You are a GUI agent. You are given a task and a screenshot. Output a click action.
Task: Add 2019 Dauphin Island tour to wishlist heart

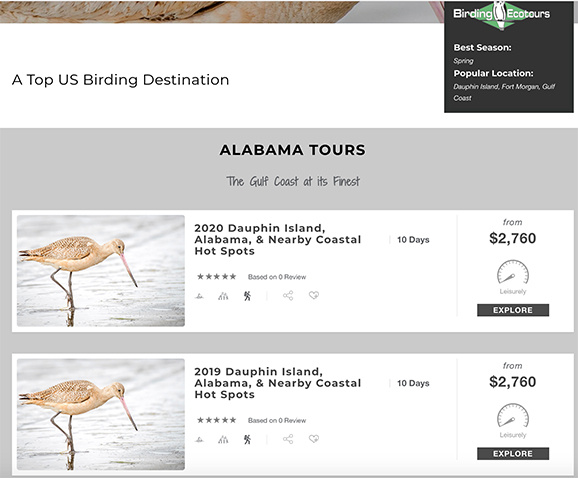pyautogui.click(x=314, y=439)
